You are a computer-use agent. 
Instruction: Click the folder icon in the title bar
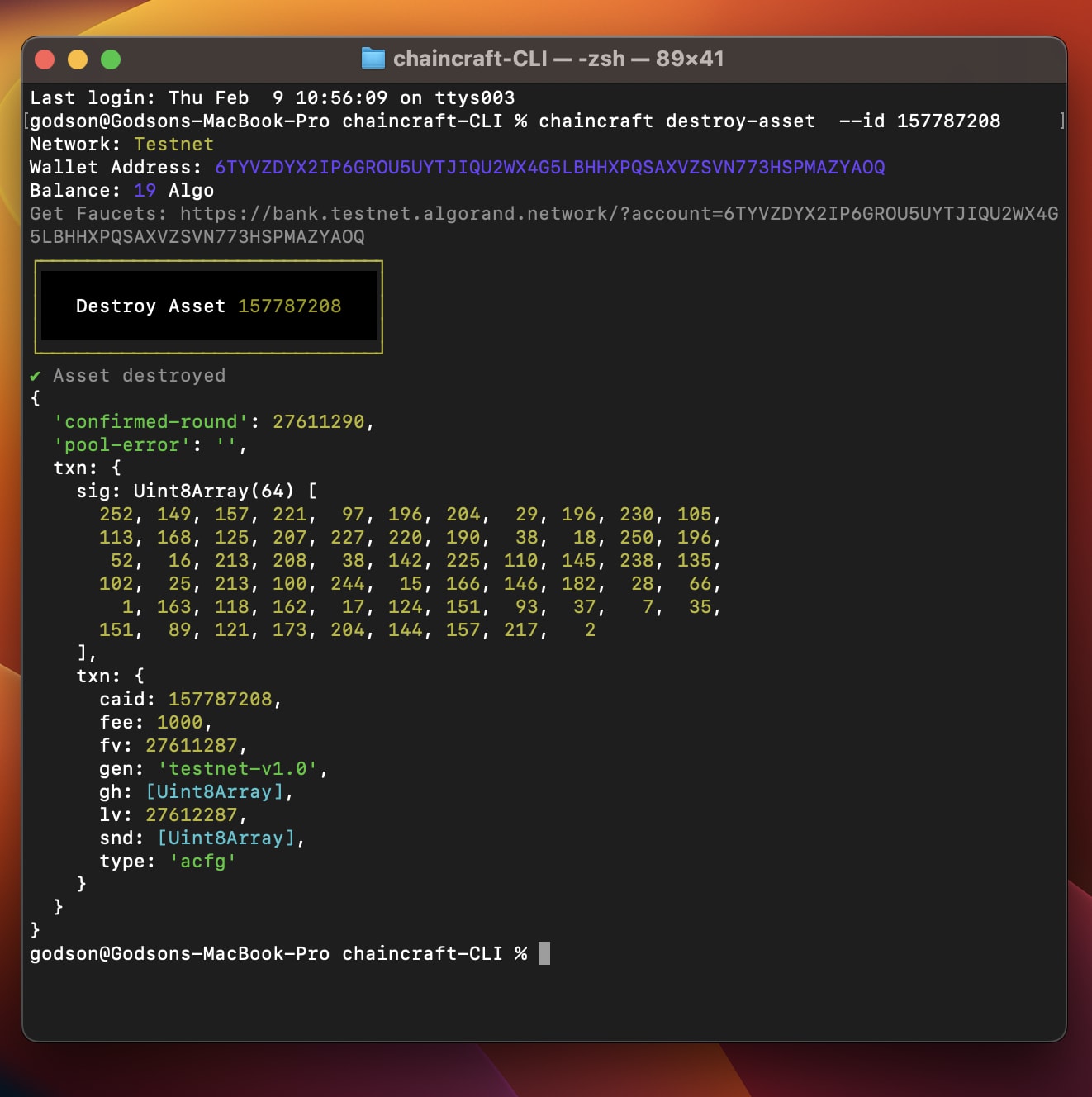(373, 59)
